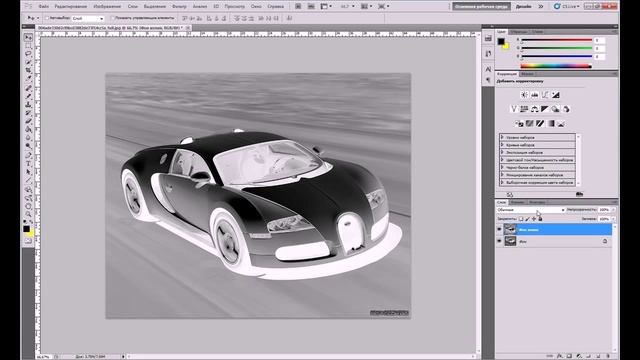The image size is (640, 360).
Task: Select Дизайн workspace
Action: pos(524,7)
